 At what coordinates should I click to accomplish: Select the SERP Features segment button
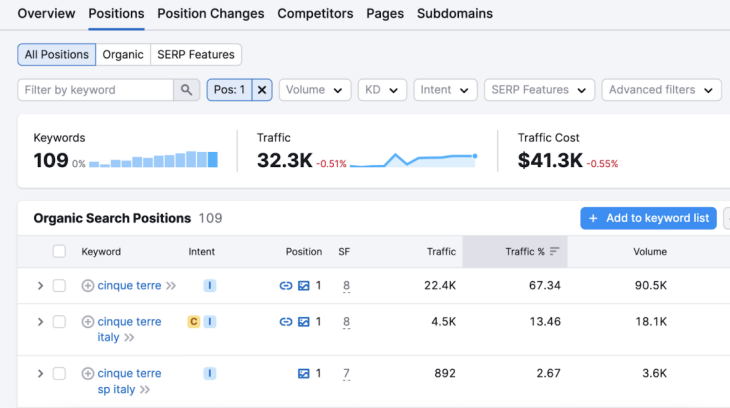[x=196, y=55]
